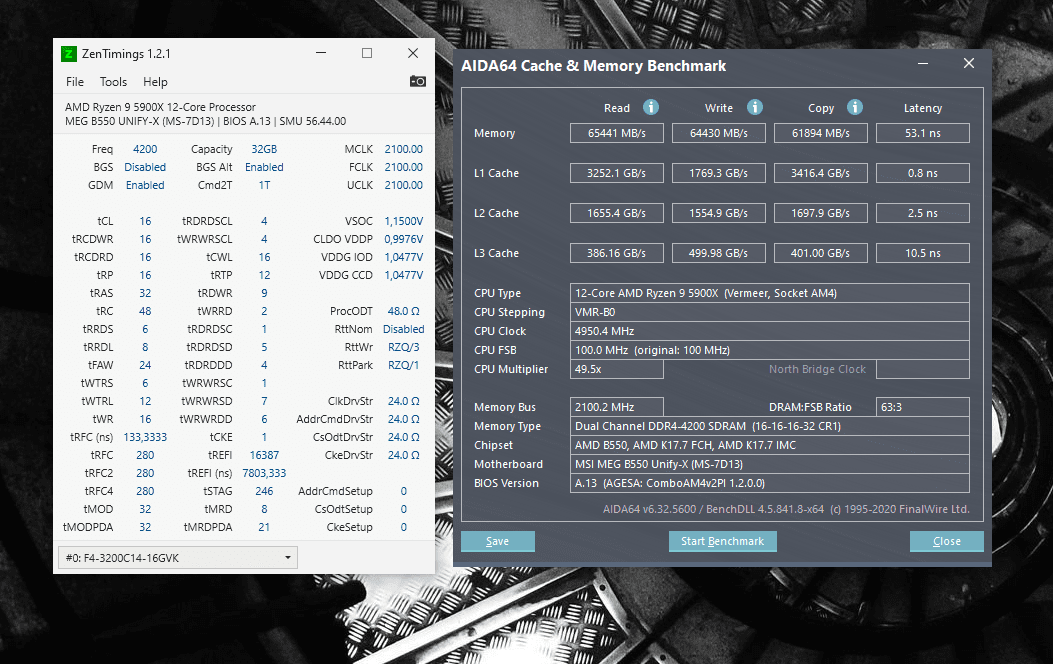Click the BGS value Disabled
The height and width of the screenshot is (664, 1053).
145,167
